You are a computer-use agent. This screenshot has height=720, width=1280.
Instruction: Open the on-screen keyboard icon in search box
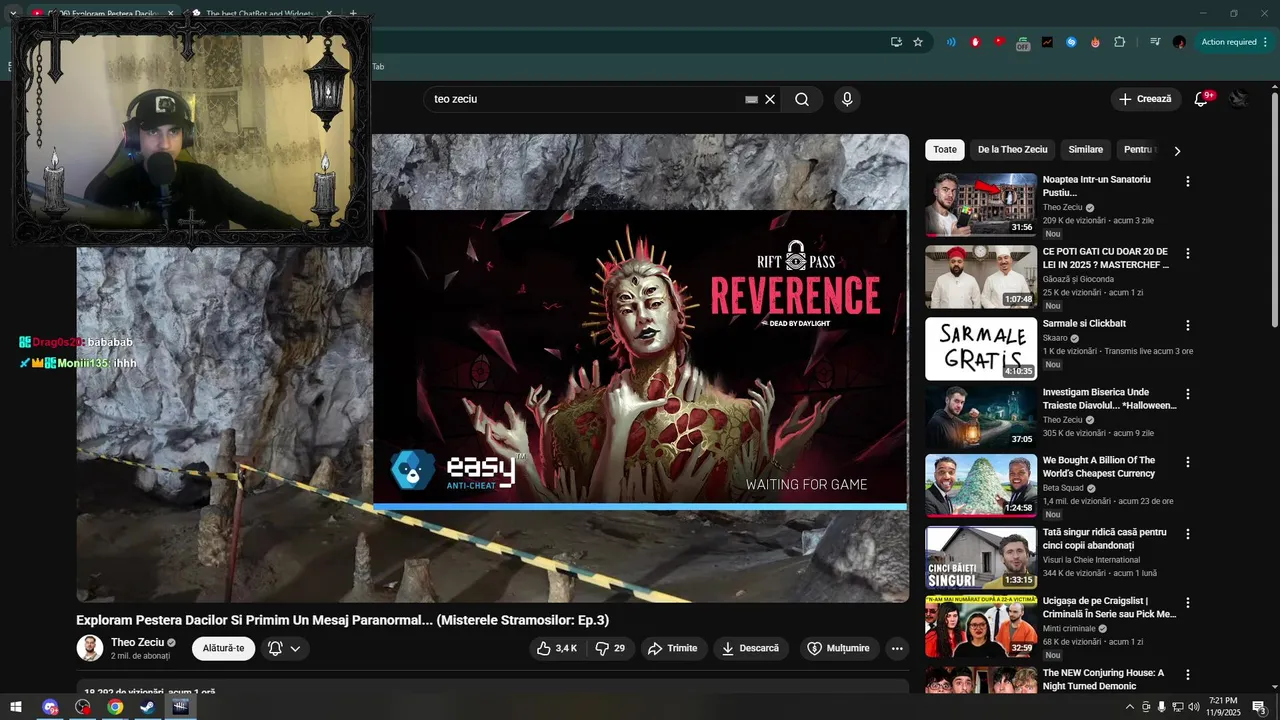(751, 99)
